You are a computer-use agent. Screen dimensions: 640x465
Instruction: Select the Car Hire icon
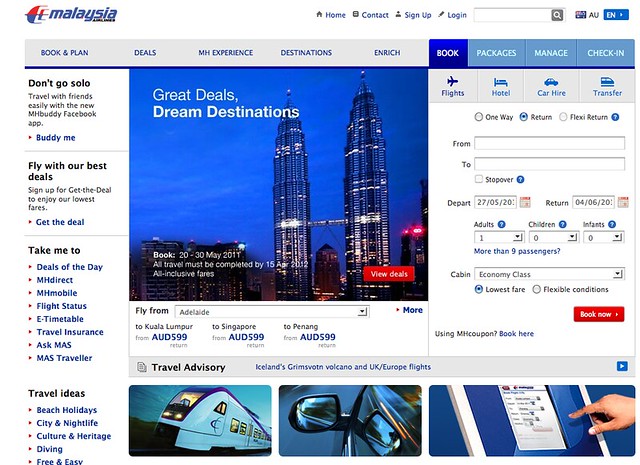coord(551,82)
